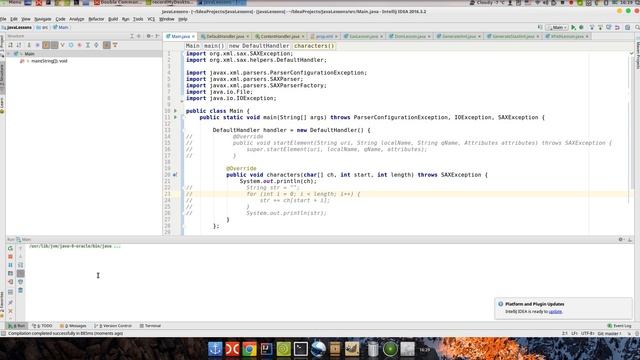The height and width of the screenshot is (360, 640).
Task: Open IntelliJ IDEA from the dock
Action: (x=266, y=349)
